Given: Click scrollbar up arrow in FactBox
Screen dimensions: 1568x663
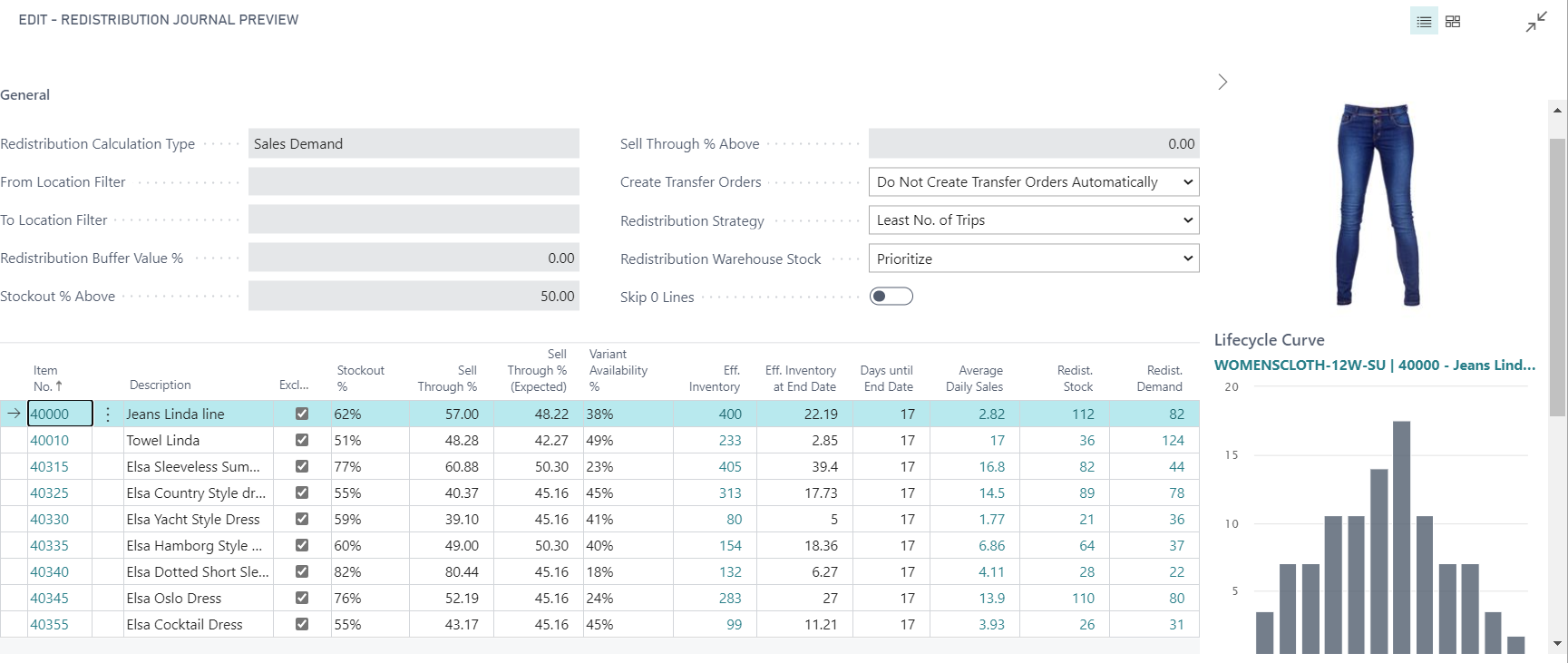Looking at the screenshot, I should pyautogui.click(x=1558, y=111).
